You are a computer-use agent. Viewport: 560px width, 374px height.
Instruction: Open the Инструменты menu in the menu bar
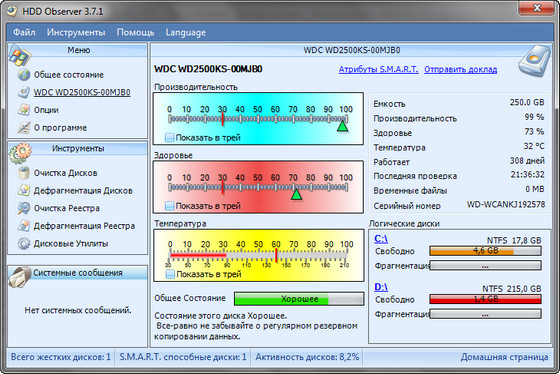[x=76, y=32]
